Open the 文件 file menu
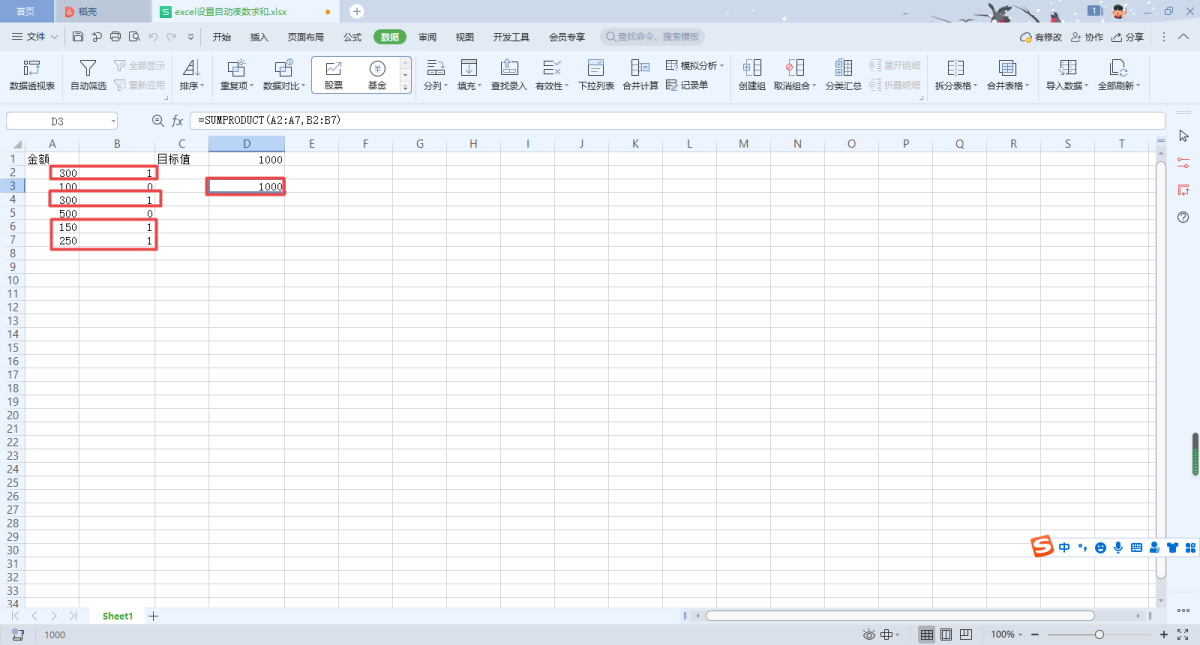This screenshot has height=645, width=1200. (36, 37)
